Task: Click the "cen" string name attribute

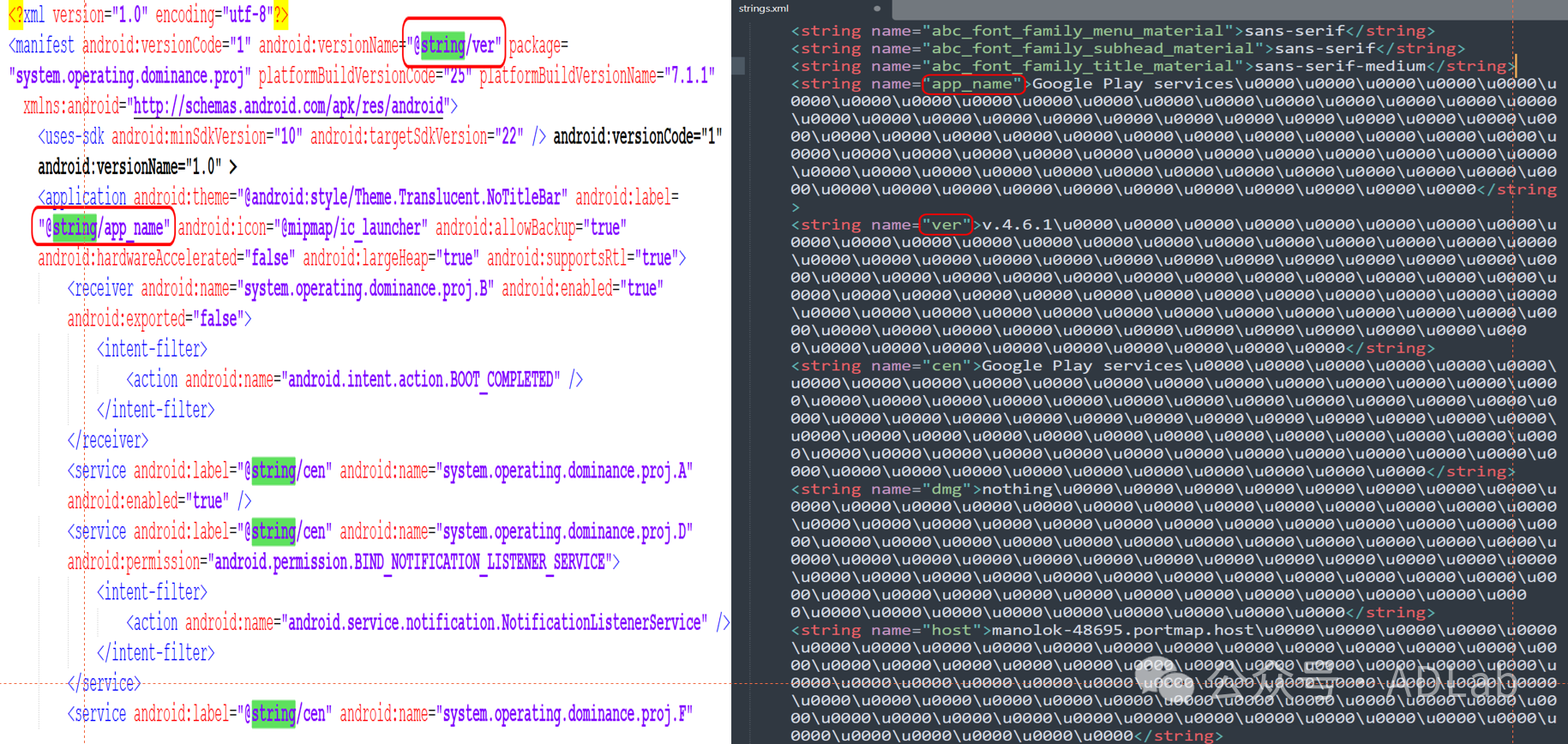Action: pos(946,366)
